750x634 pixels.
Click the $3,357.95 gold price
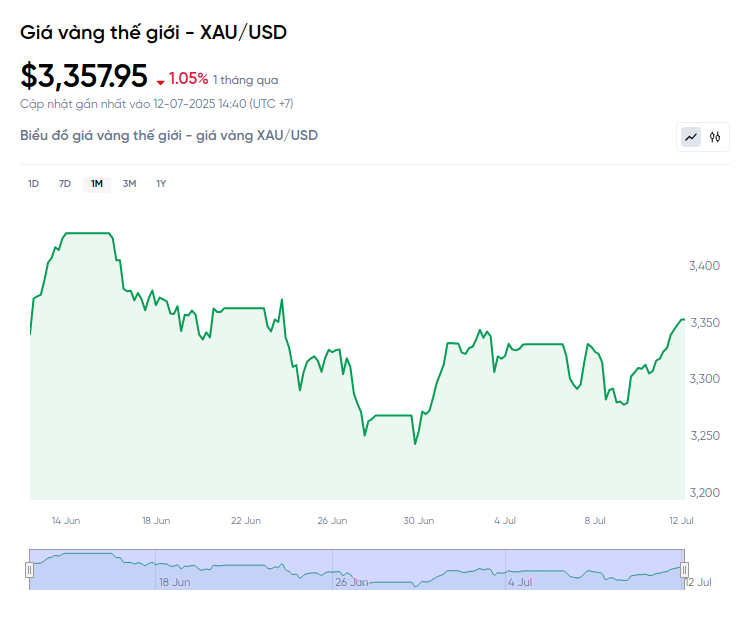84,76
